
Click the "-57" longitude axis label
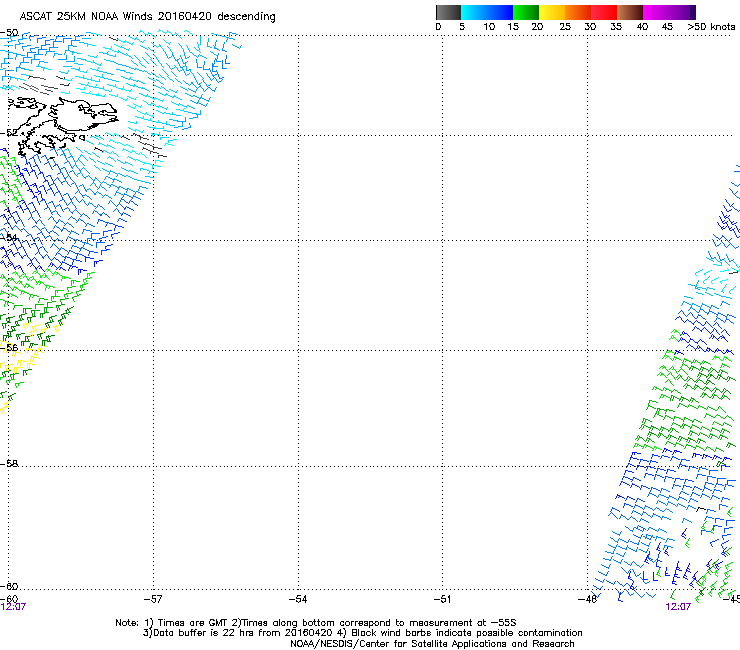(x=152, y=599)
